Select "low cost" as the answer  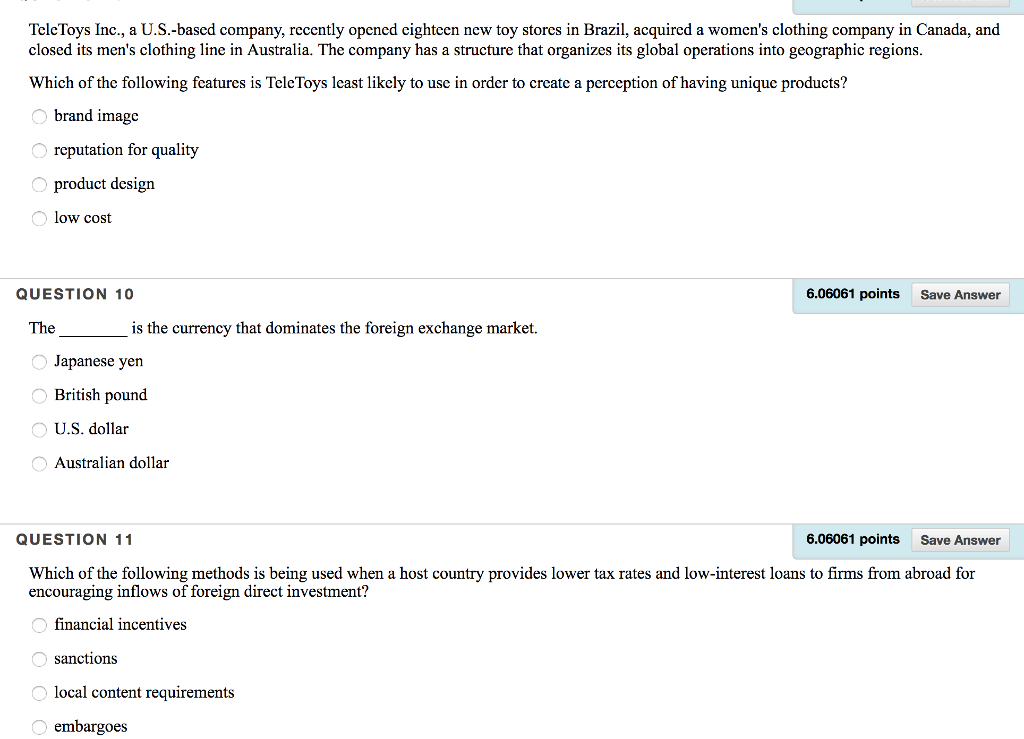39,218
